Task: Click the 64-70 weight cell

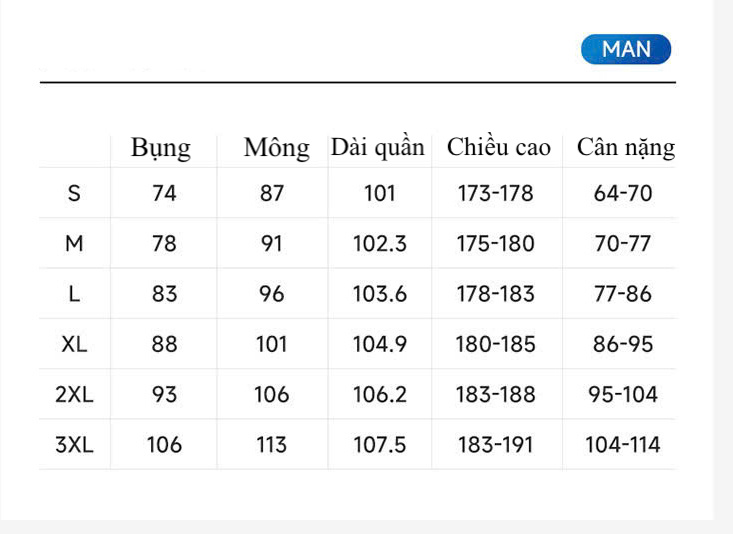Action: coord(622,194)
